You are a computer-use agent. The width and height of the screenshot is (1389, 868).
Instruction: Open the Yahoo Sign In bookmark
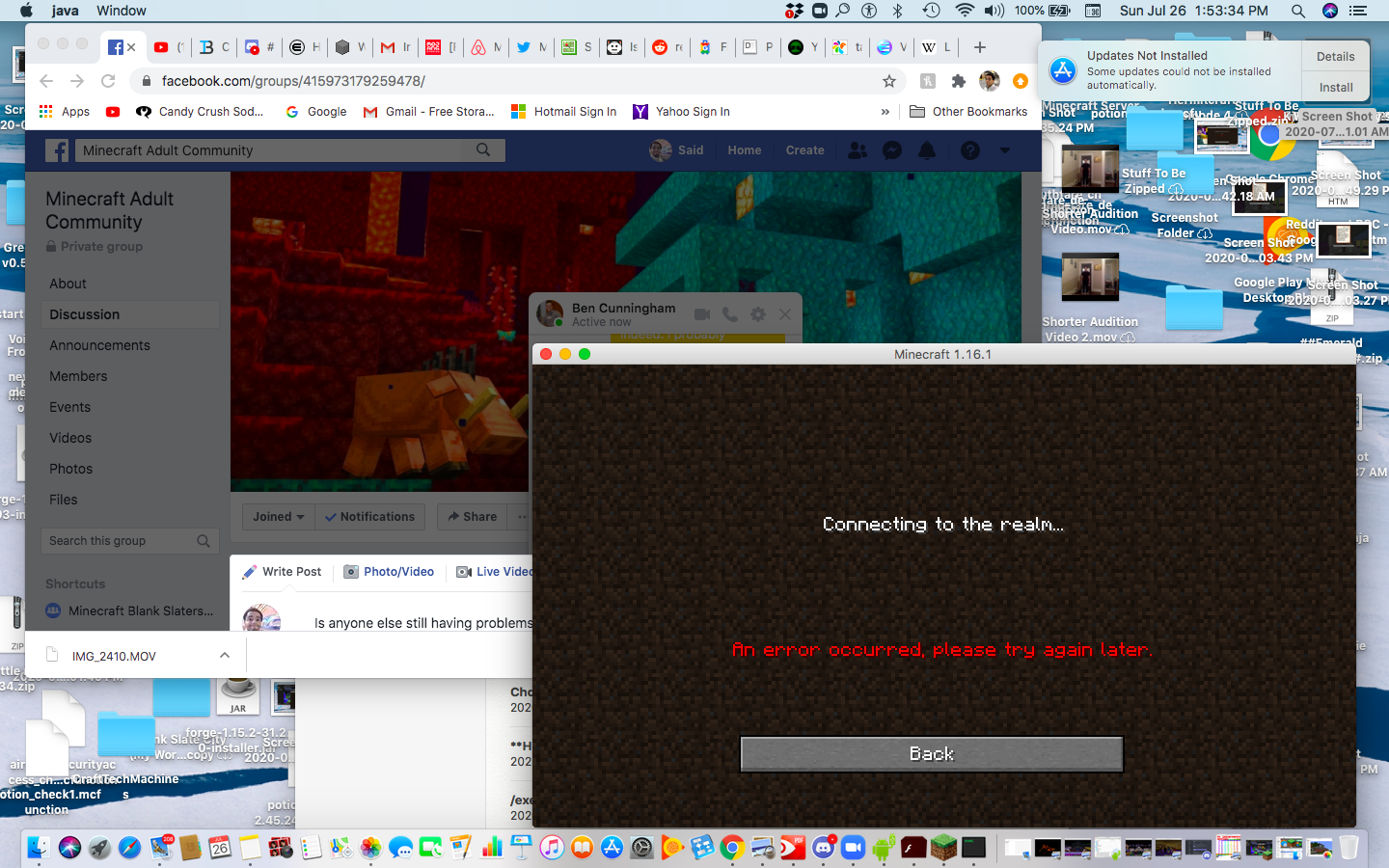coord(681,112)
